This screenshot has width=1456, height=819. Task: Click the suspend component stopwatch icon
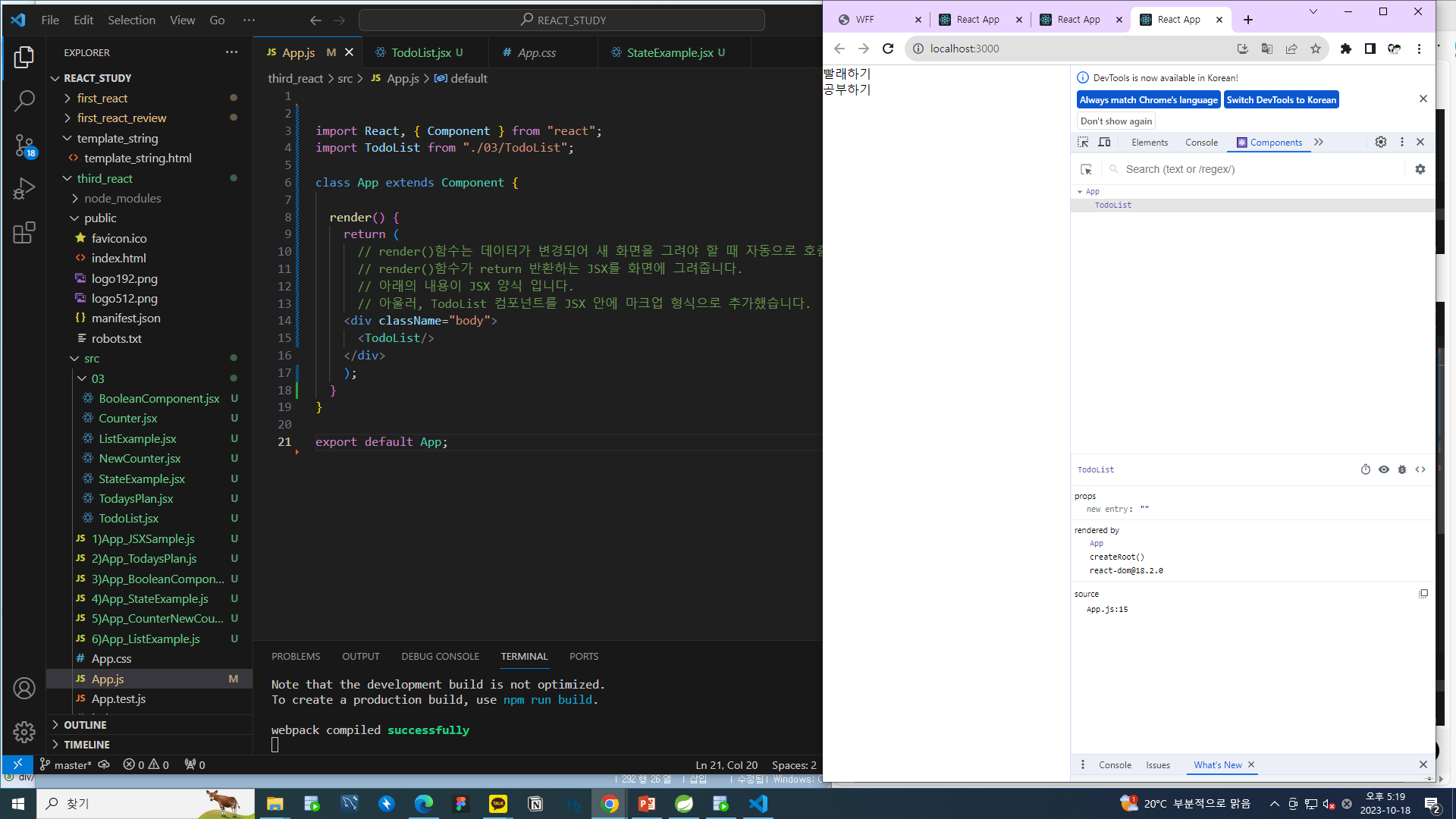[1366, 469]
